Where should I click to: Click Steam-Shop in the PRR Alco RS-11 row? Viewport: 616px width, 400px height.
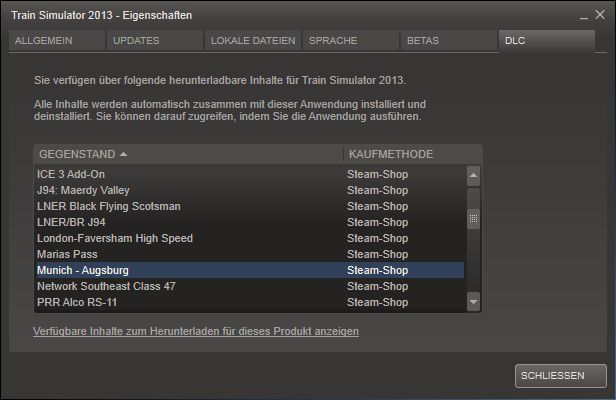(x=378, y=302)
